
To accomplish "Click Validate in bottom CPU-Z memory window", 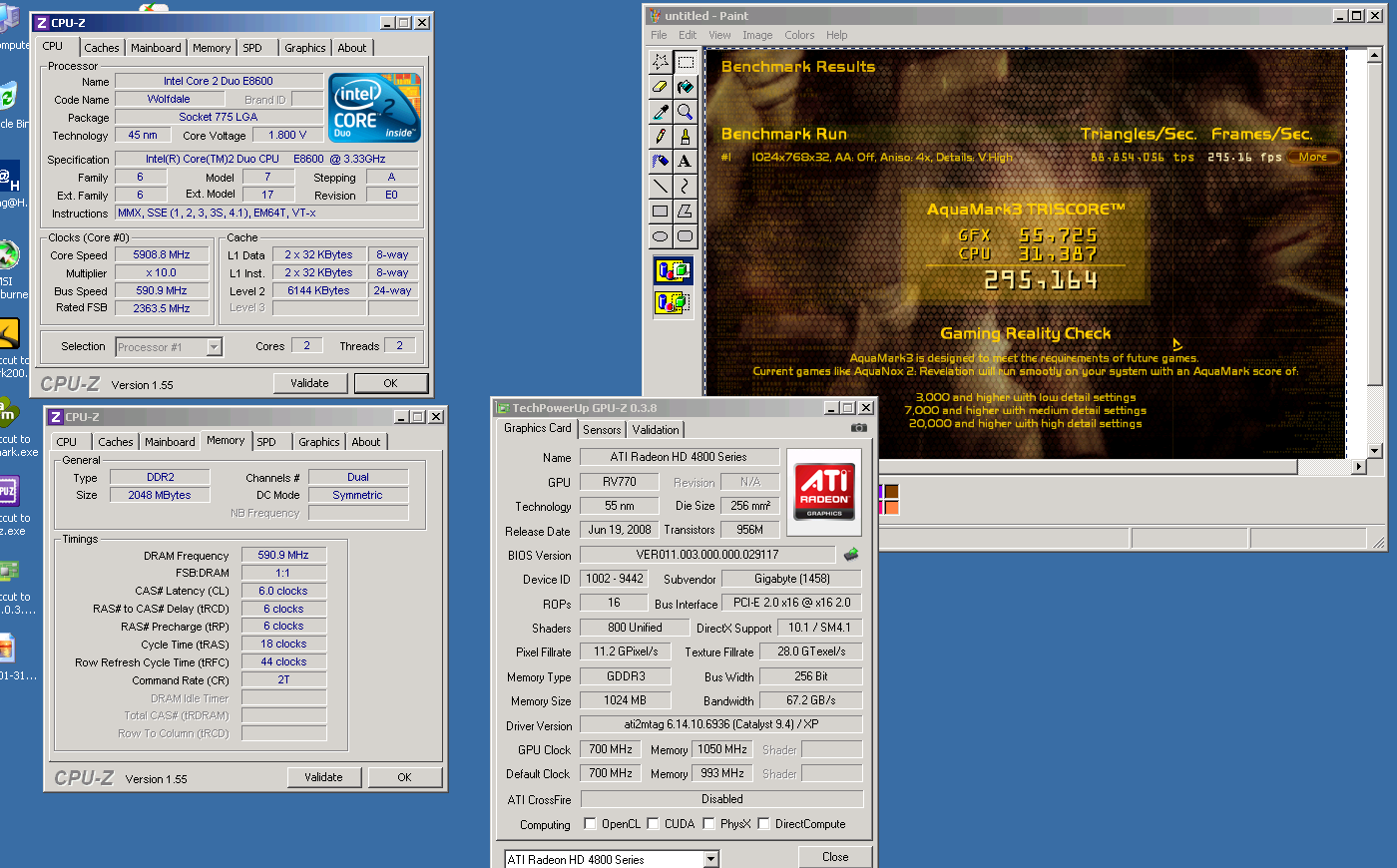I will 323,777.
